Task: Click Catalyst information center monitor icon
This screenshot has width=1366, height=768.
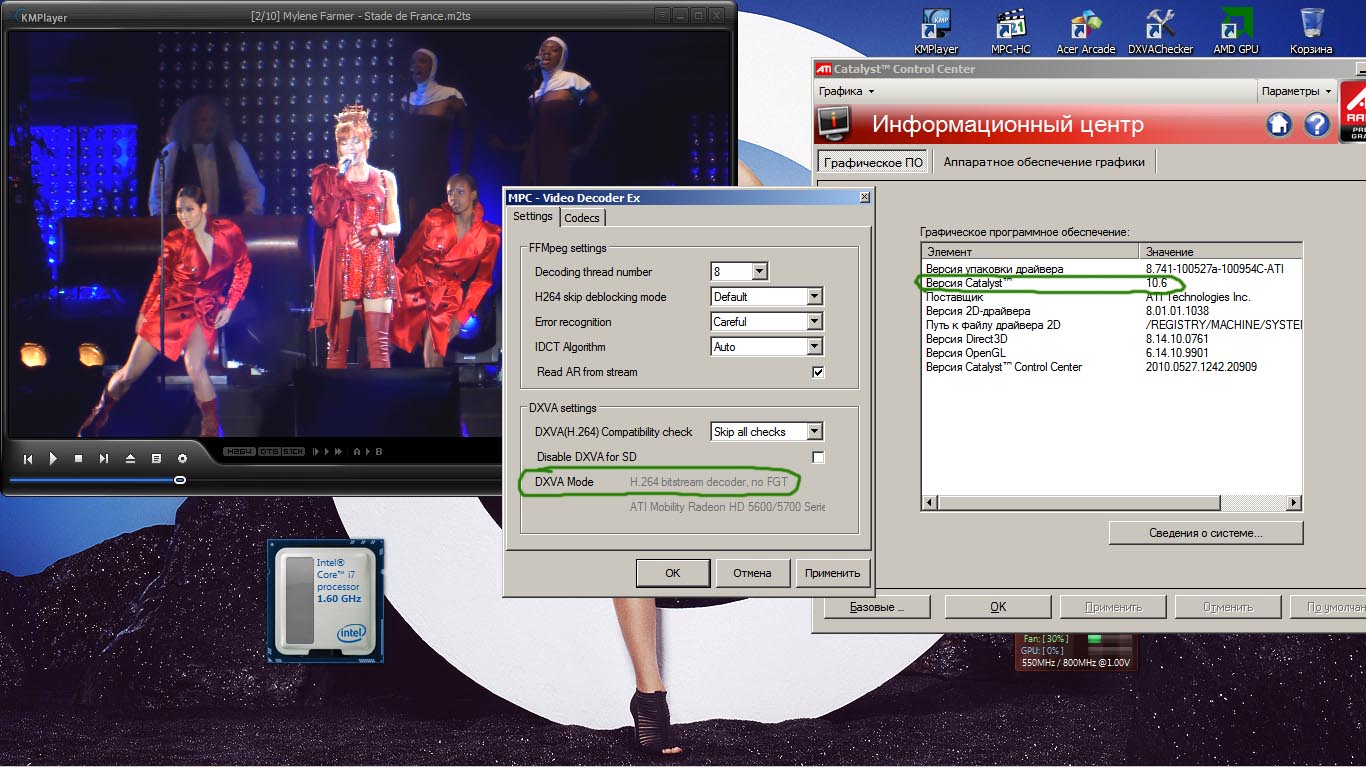Action: 834,124
